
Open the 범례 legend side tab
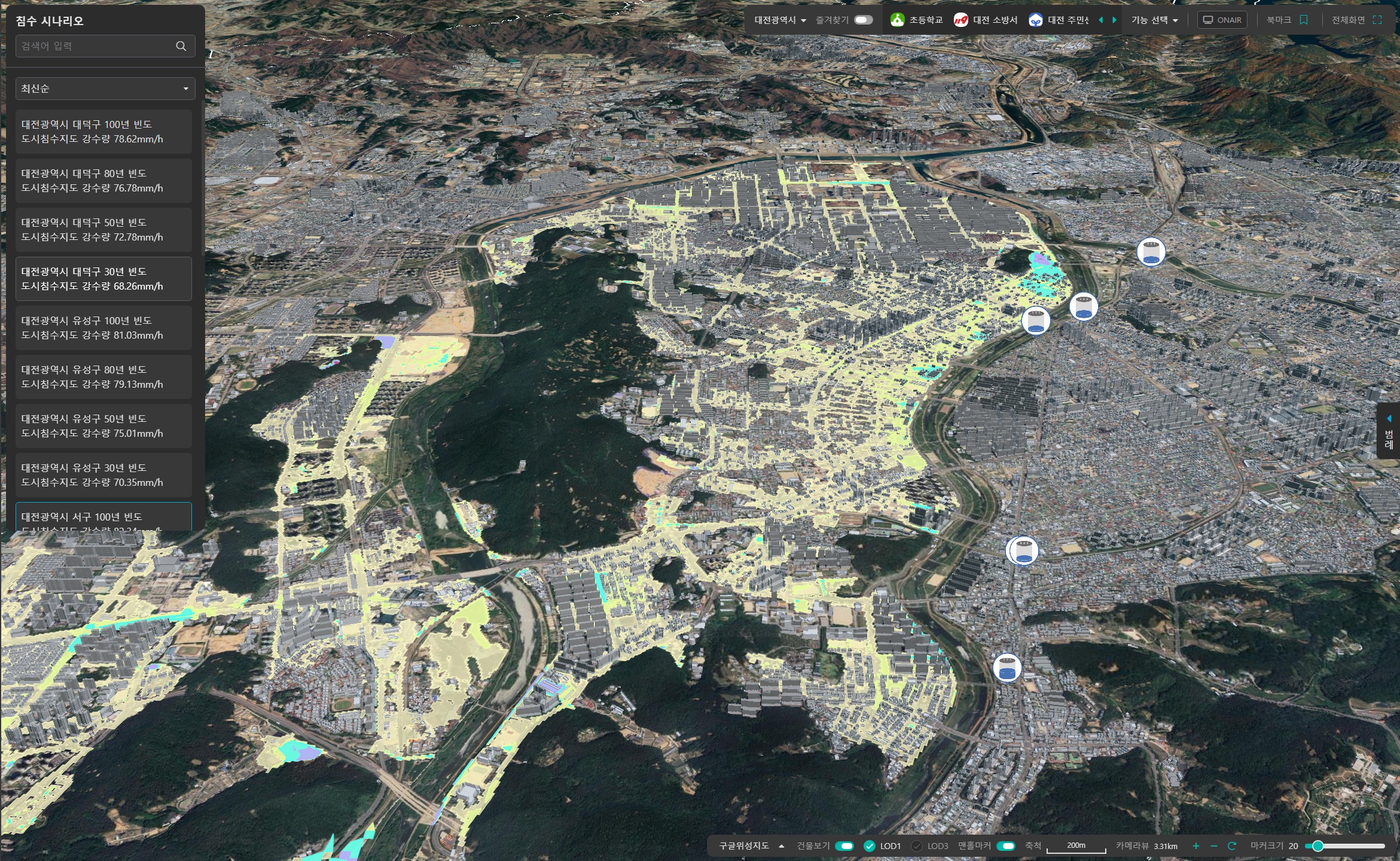1389,431
